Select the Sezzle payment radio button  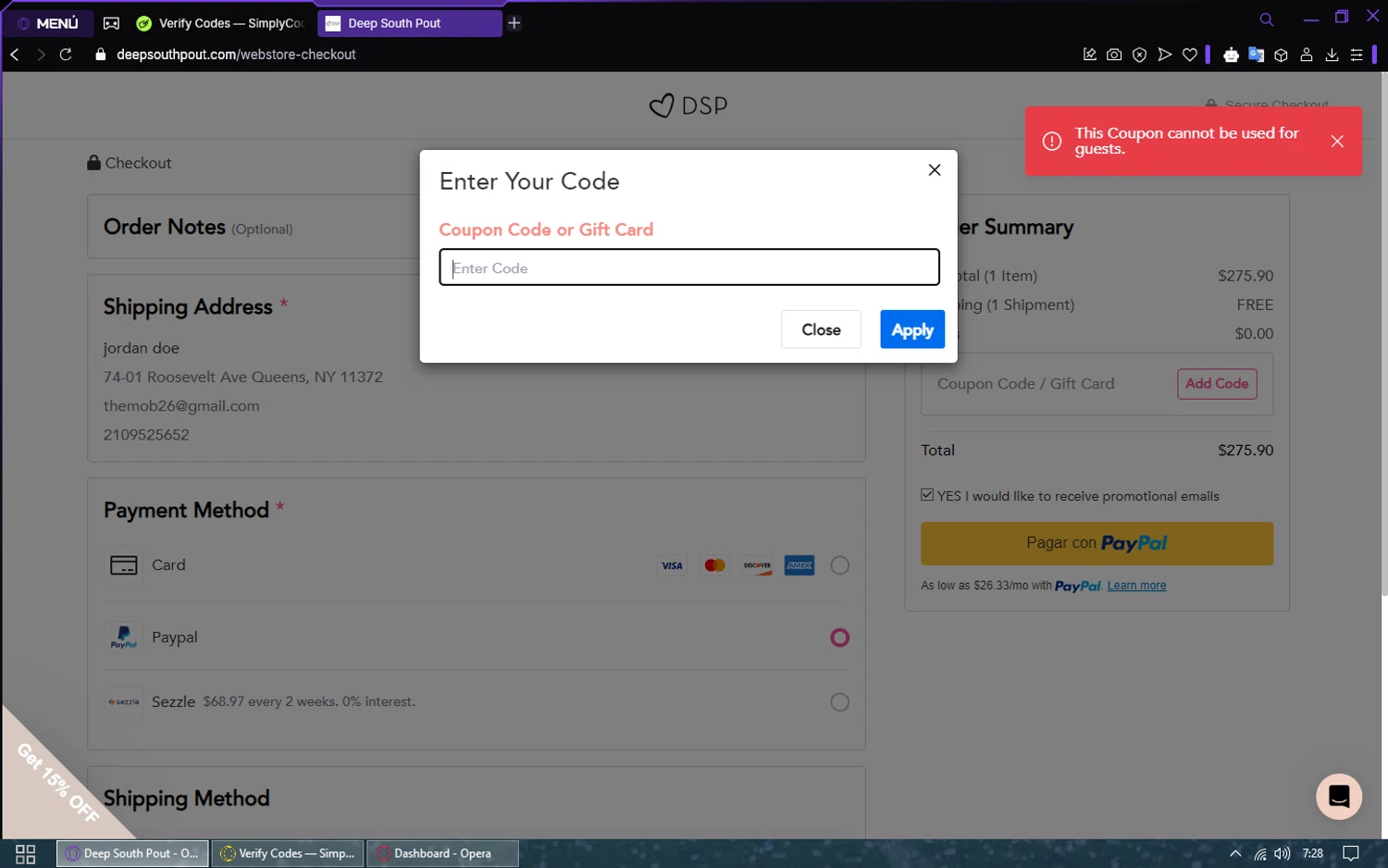click(x=839, y=702)
